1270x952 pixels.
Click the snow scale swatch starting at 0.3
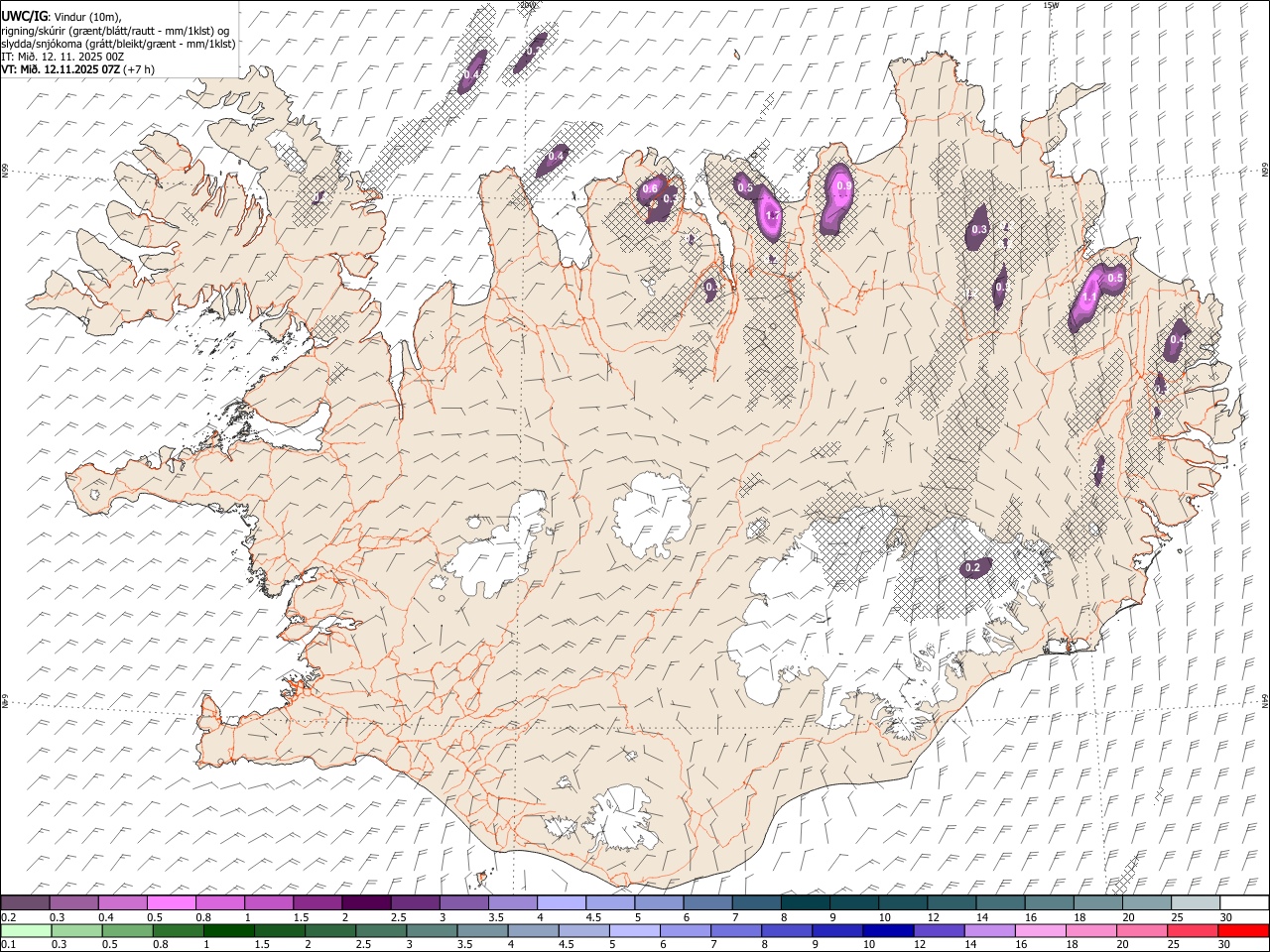pos(74,902)
